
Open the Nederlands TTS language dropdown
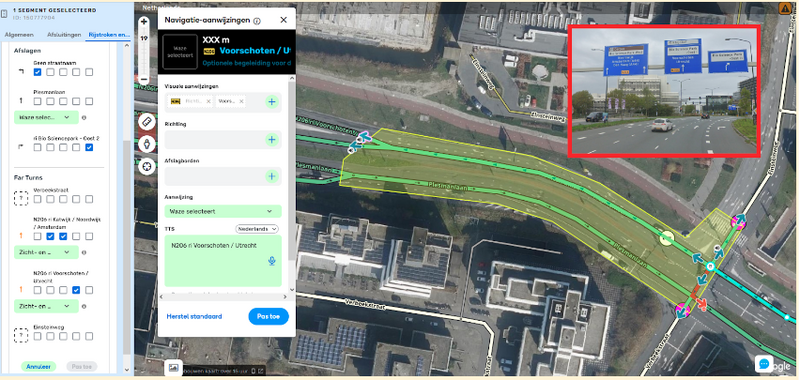[x=257, y=229]
